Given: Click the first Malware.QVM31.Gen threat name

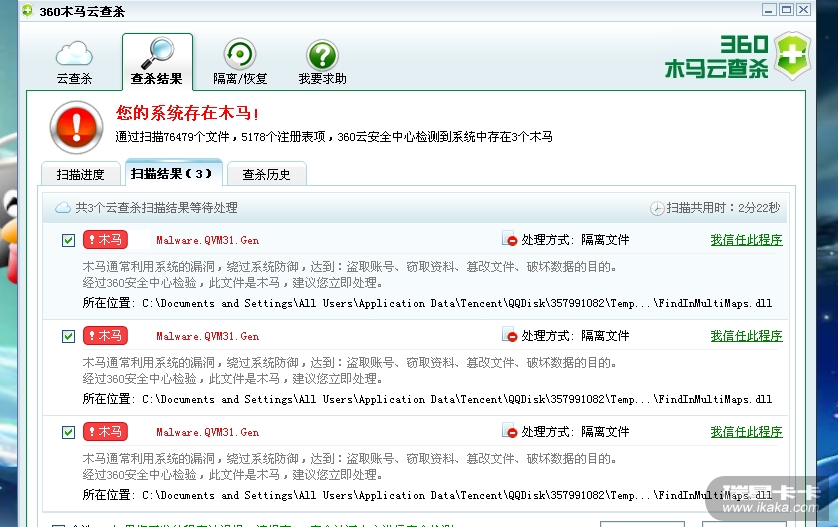Looking at the screenshot, I should point(207,241).
